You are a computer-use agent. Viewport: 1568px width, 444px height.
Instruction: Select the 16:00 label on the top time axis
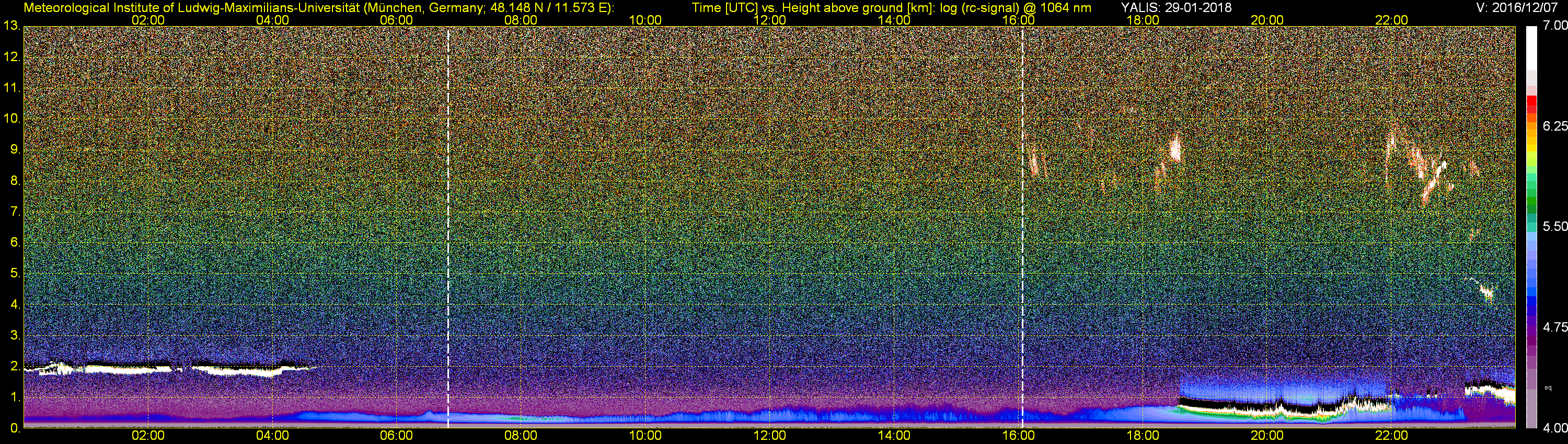point(1018,19)
